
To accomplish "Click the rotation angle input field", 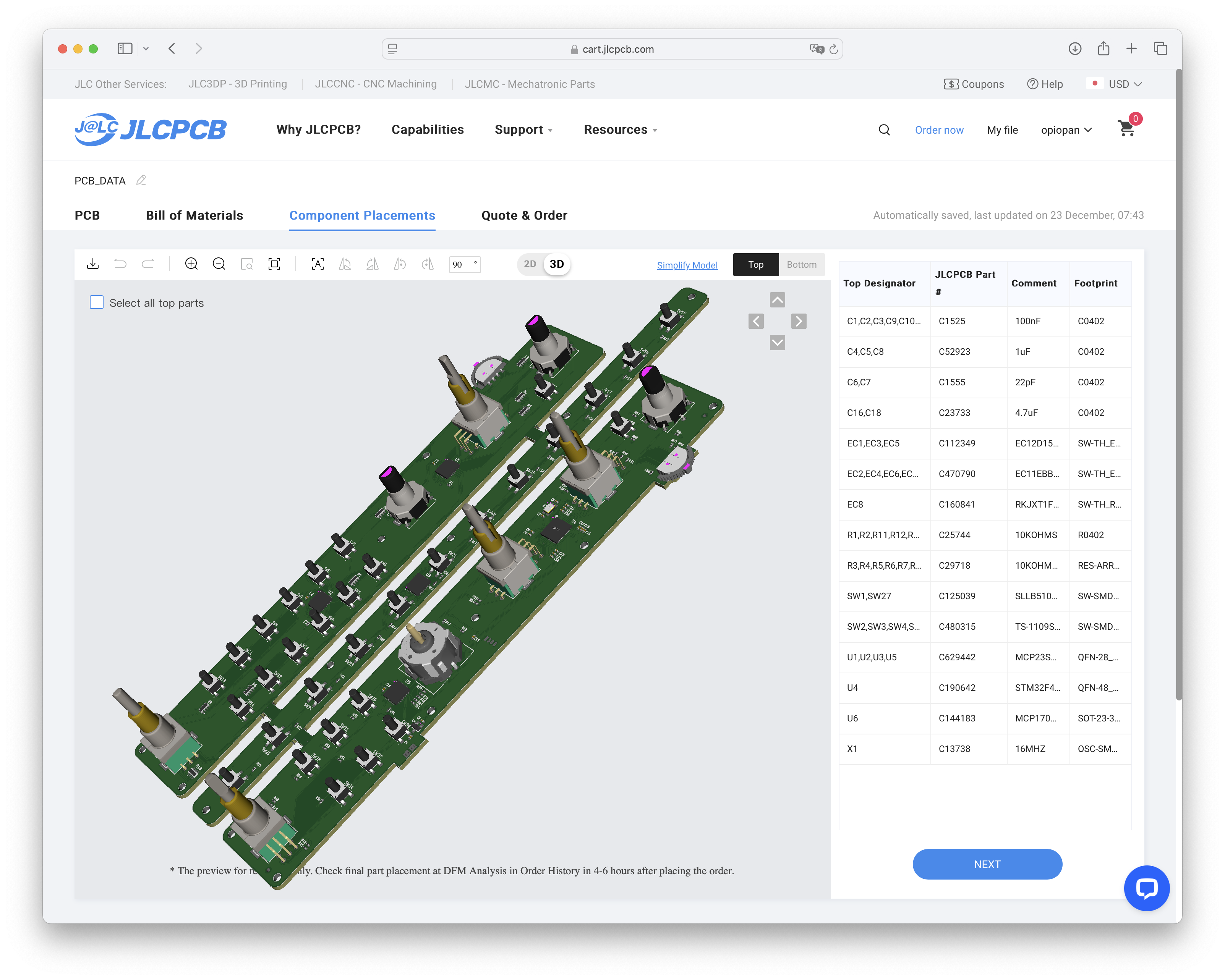I will (x=461, y=265).
